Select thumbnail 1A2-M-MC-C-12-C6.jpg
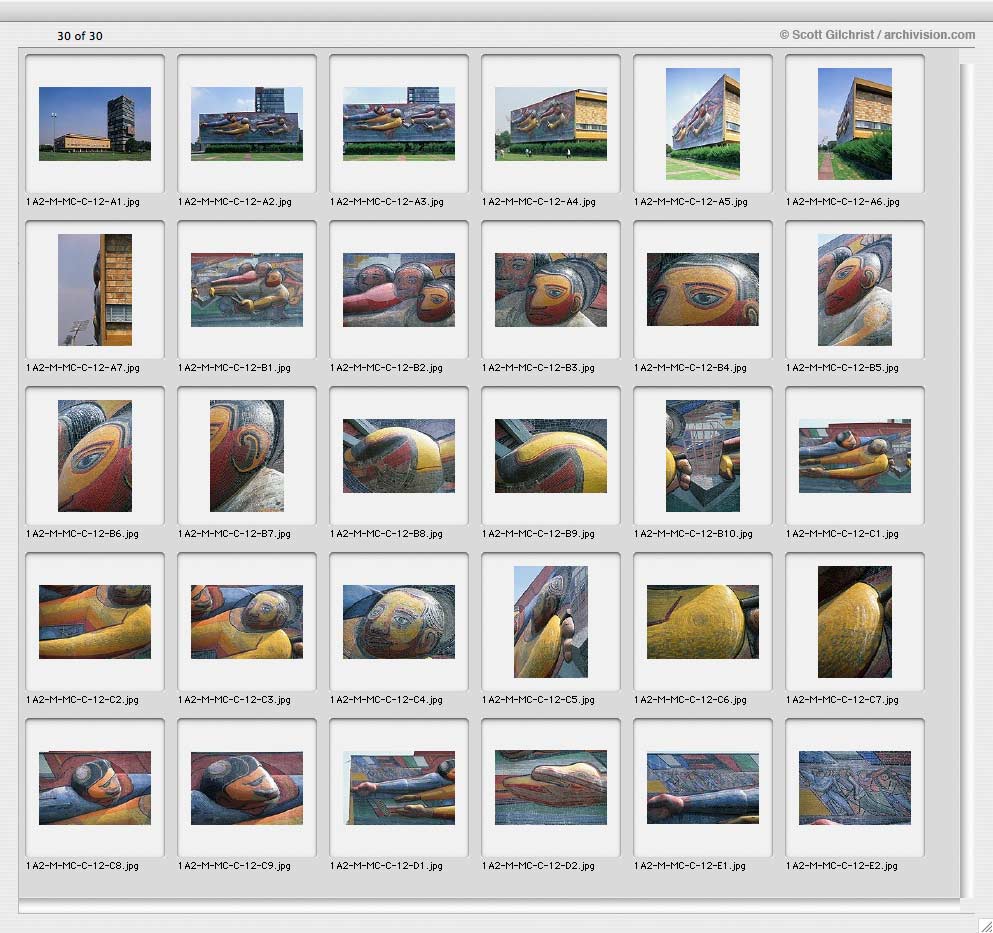 703,621
